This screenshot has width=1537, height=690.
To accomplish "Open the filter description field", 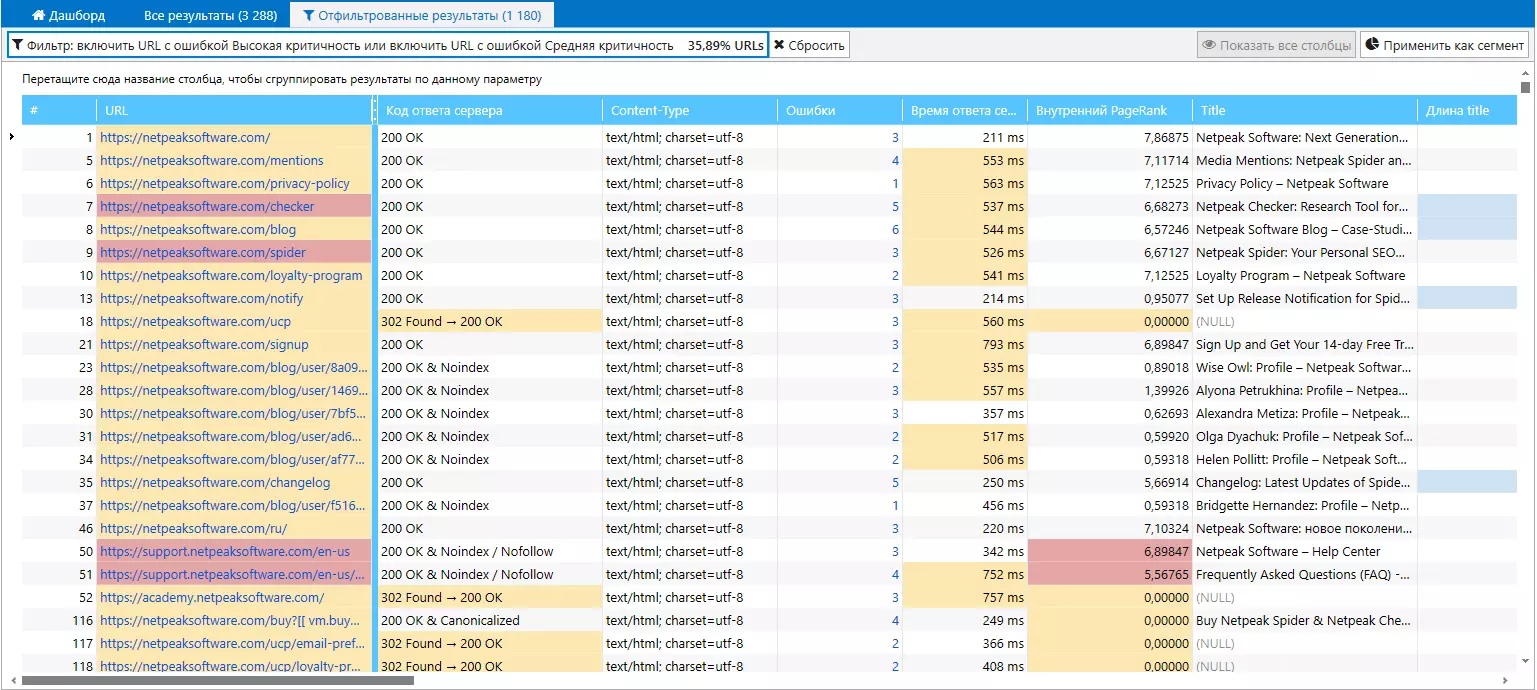I will [388, 45].
